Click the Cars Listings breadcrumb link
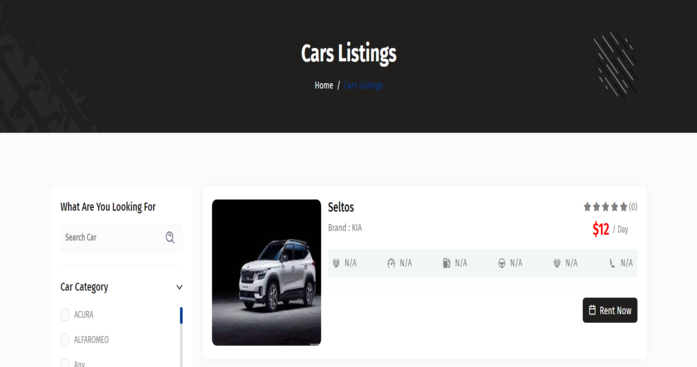 coord(363,85)
